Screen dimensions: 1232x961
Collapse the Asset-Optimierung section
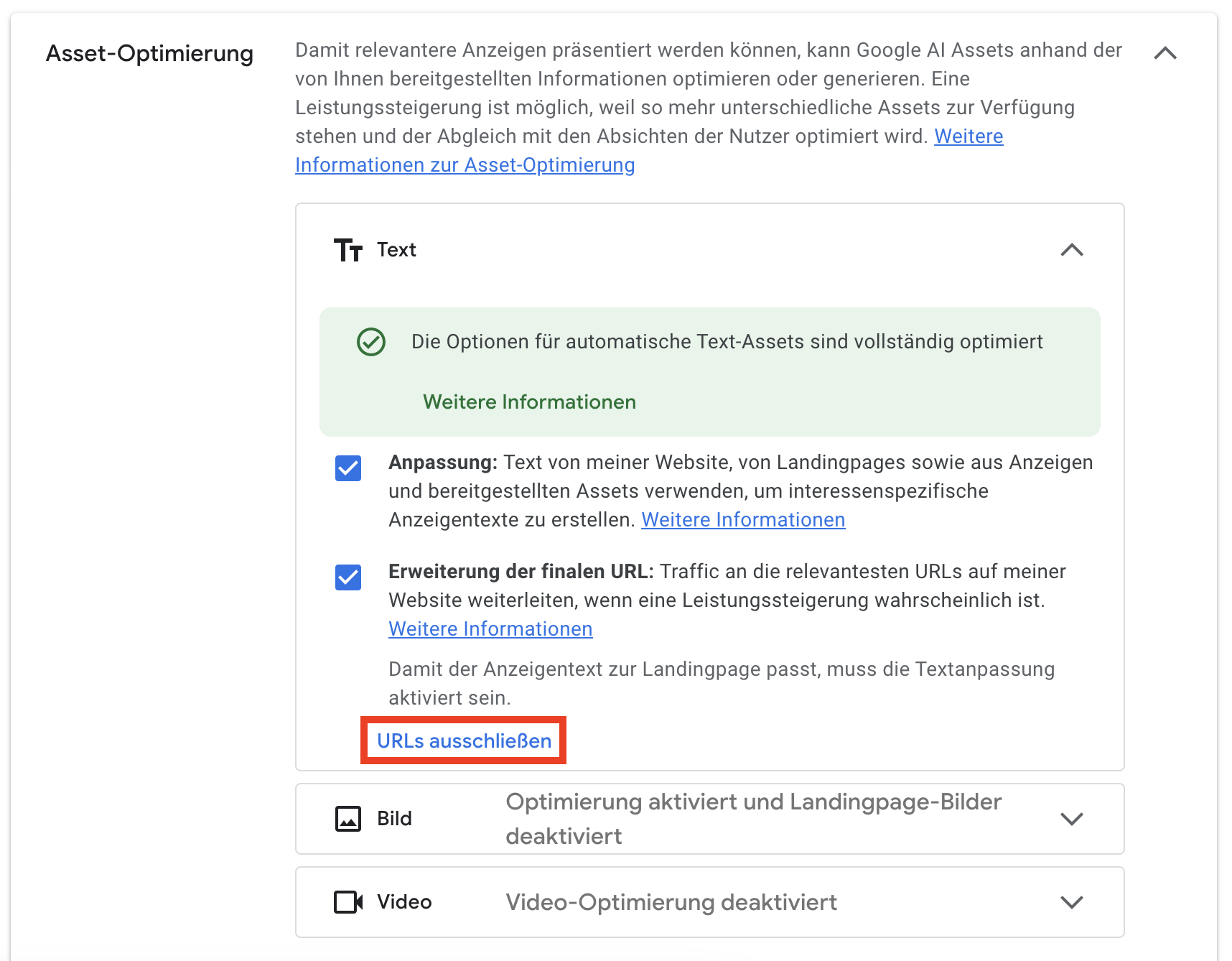(1166, 52)
